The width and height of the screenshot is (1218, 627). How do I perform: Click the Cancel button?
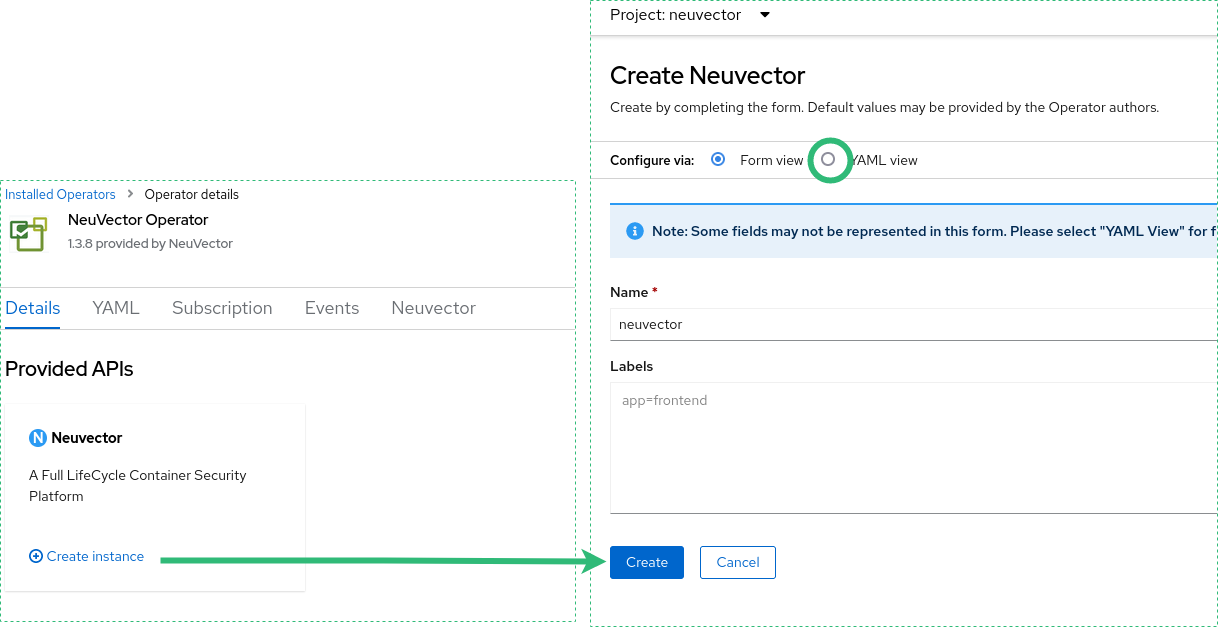738,562
